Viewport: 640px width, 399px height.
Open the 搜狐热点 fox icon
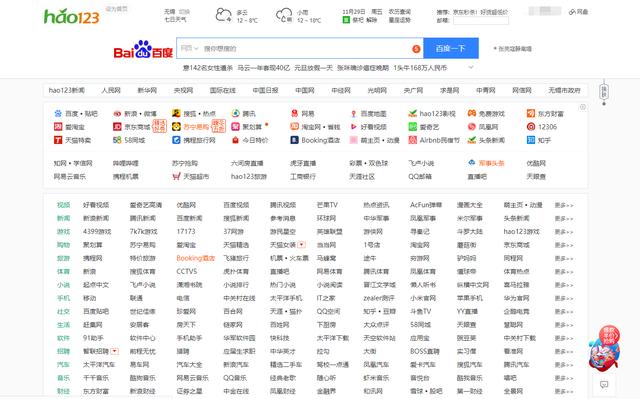pyautogui.click(x=176, y=113)
